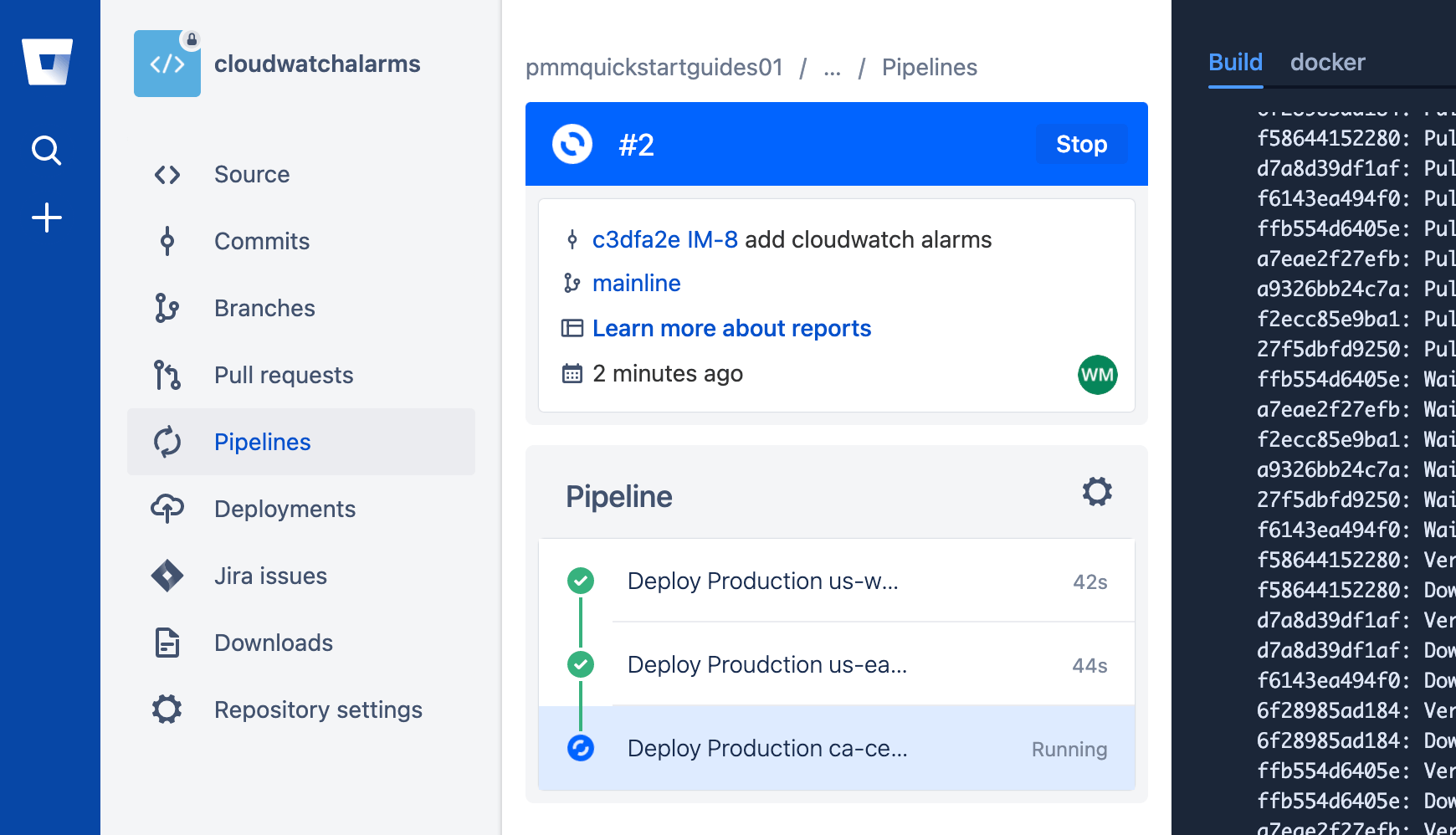The image size is (1456, 835).
Task: Select the Pipelines sync icon
Action: click(167, 442)
